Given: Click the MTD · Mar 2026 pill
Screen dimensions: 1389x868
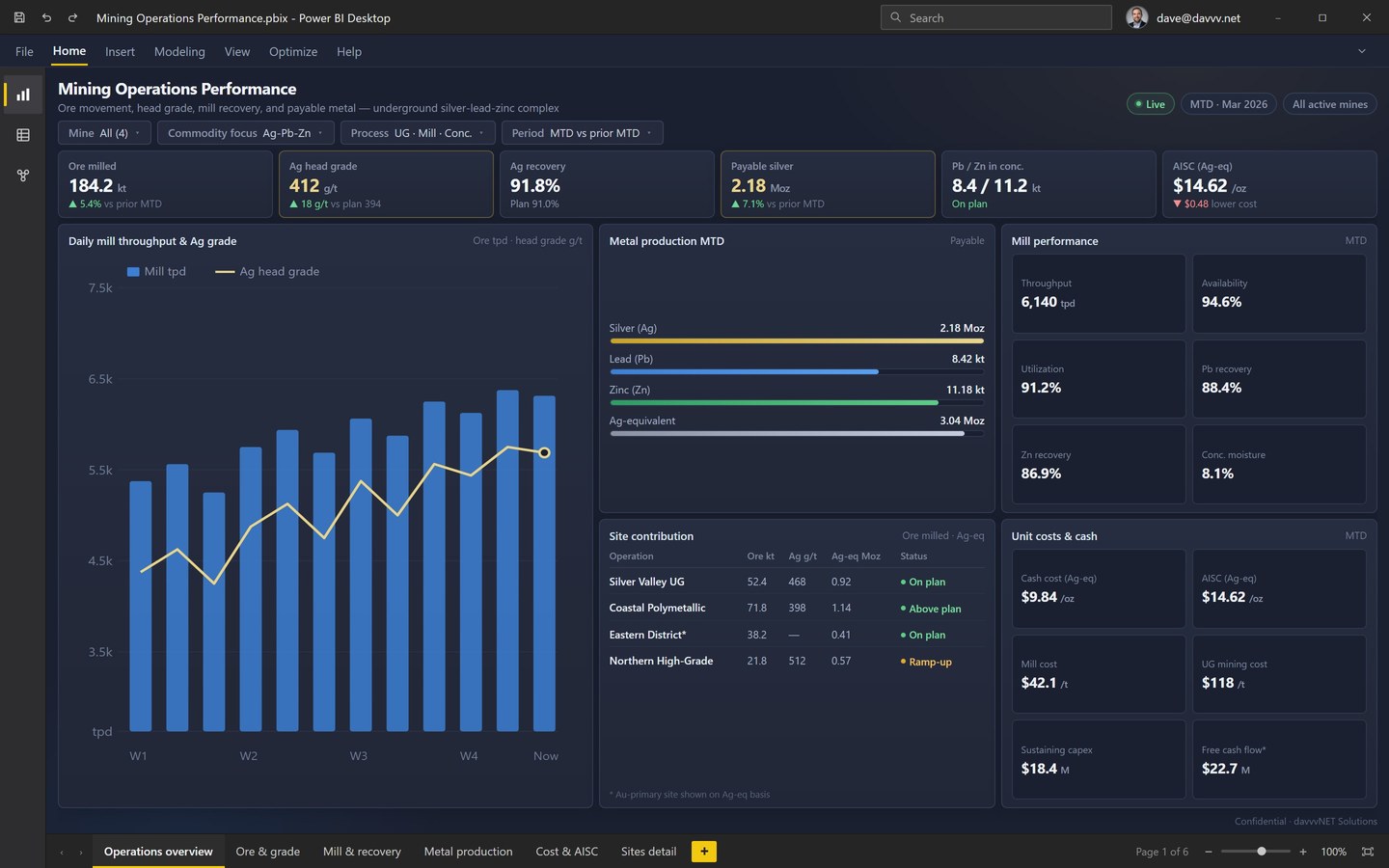Looking at the screenshot, I should click(1229, 104).
